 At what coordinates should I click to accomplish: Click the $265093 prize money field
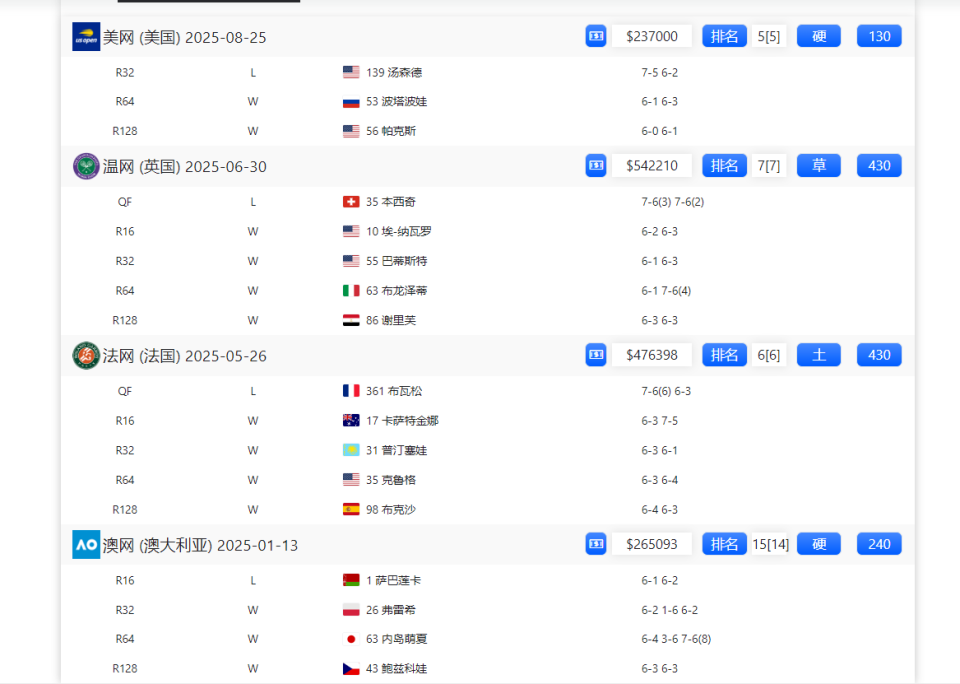coord(652,544)
